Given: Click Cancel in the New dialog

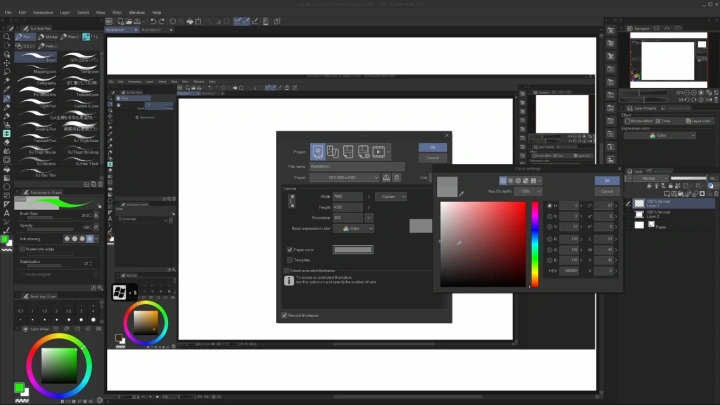Looking at the screenshot, I should point(433,158).
